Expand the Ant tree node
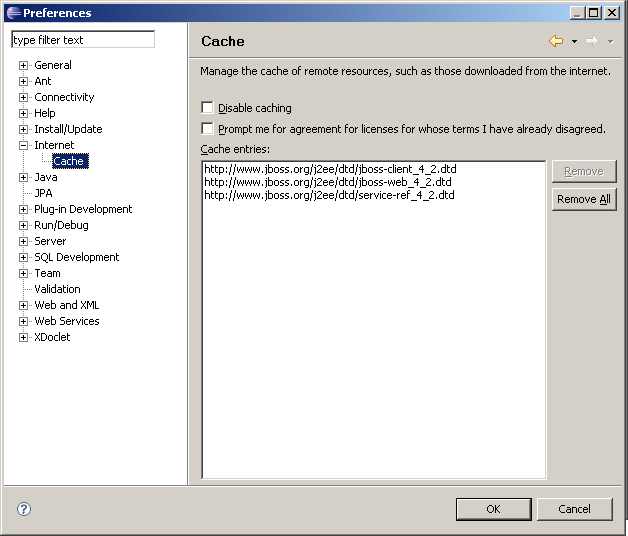The image size is (628, 536). click(x=23, y=81)
